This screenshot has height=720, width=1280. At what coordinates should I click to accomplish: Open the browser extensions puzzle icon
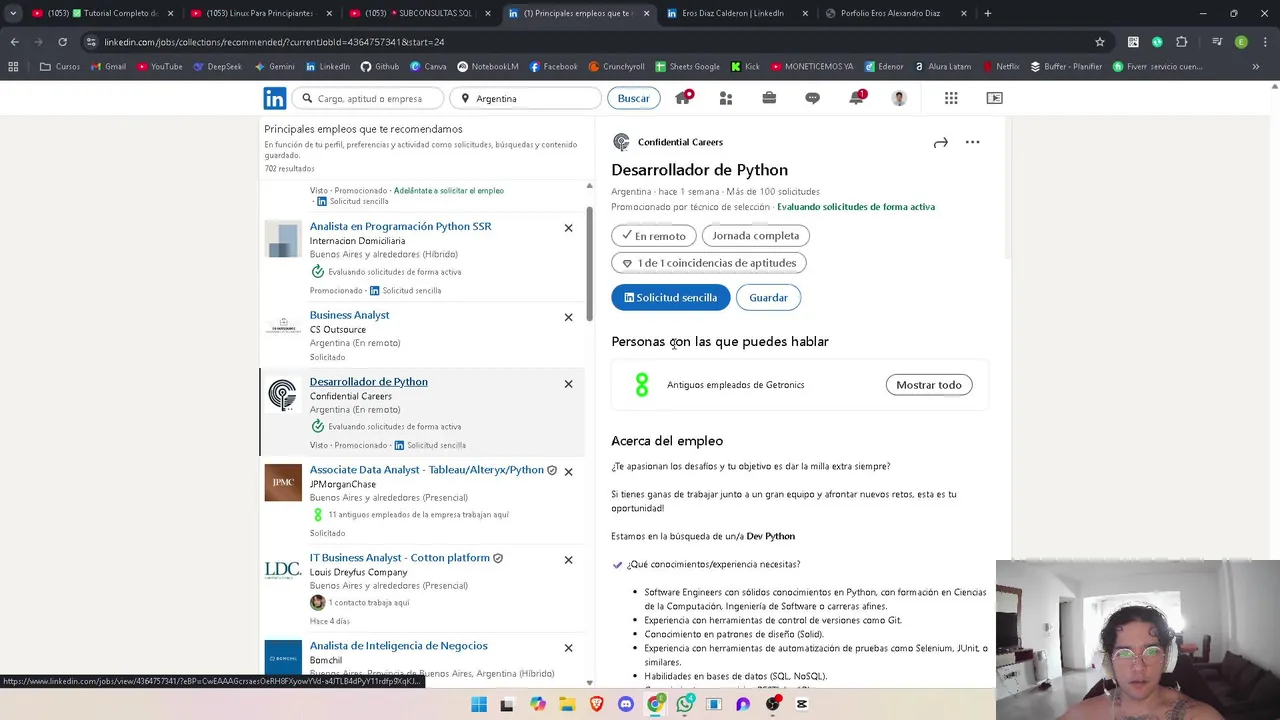click(x=1182, y=42)
